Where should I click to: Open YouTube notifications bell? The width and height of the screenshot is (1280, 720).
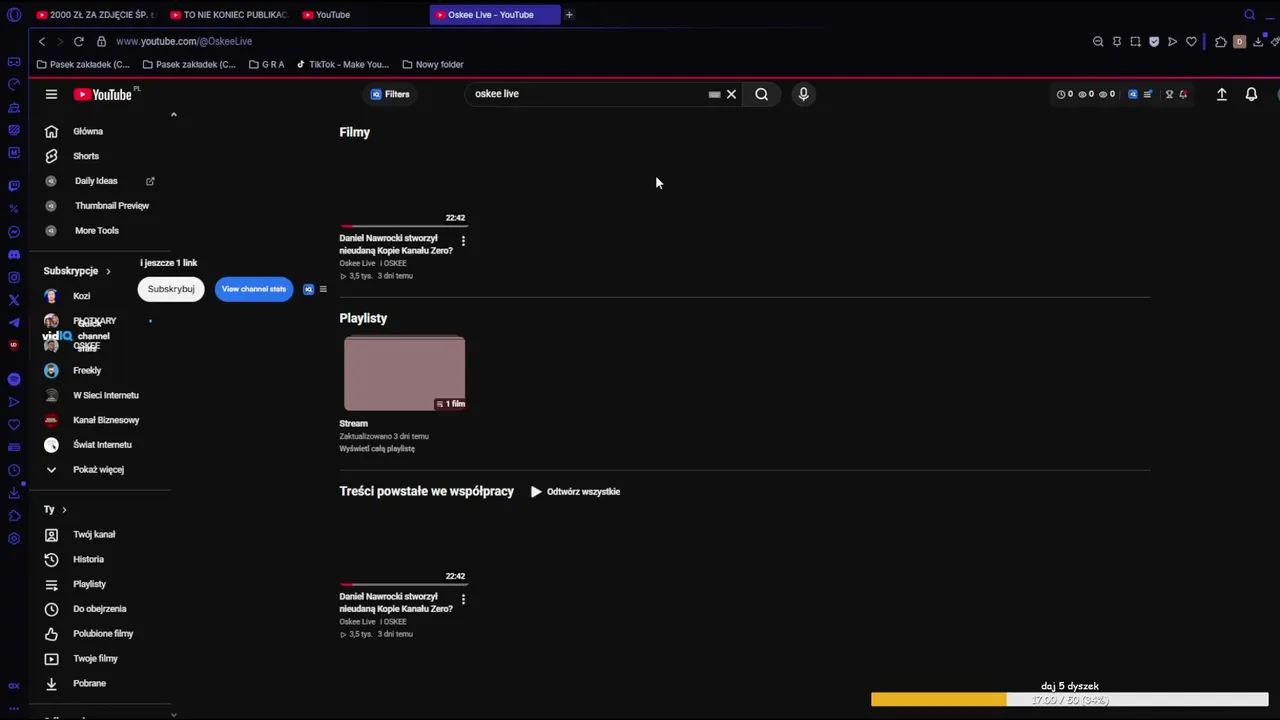click(x=1251, y=94)
